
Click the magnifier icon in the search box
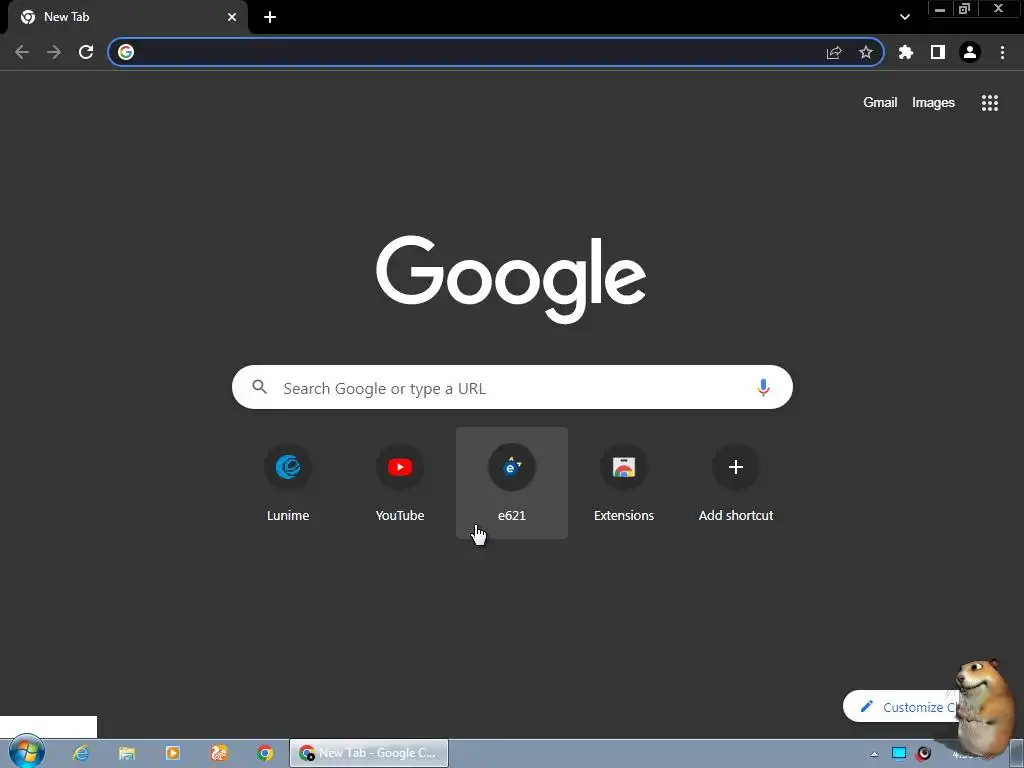[x=260, y=387]
